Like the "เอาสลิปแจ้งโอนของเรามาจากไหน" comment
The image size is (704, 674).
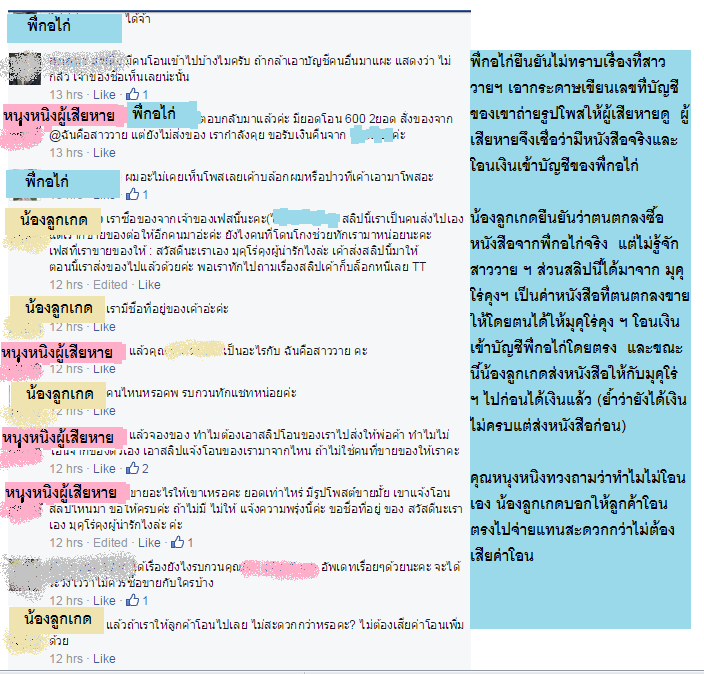pos(104,469)
